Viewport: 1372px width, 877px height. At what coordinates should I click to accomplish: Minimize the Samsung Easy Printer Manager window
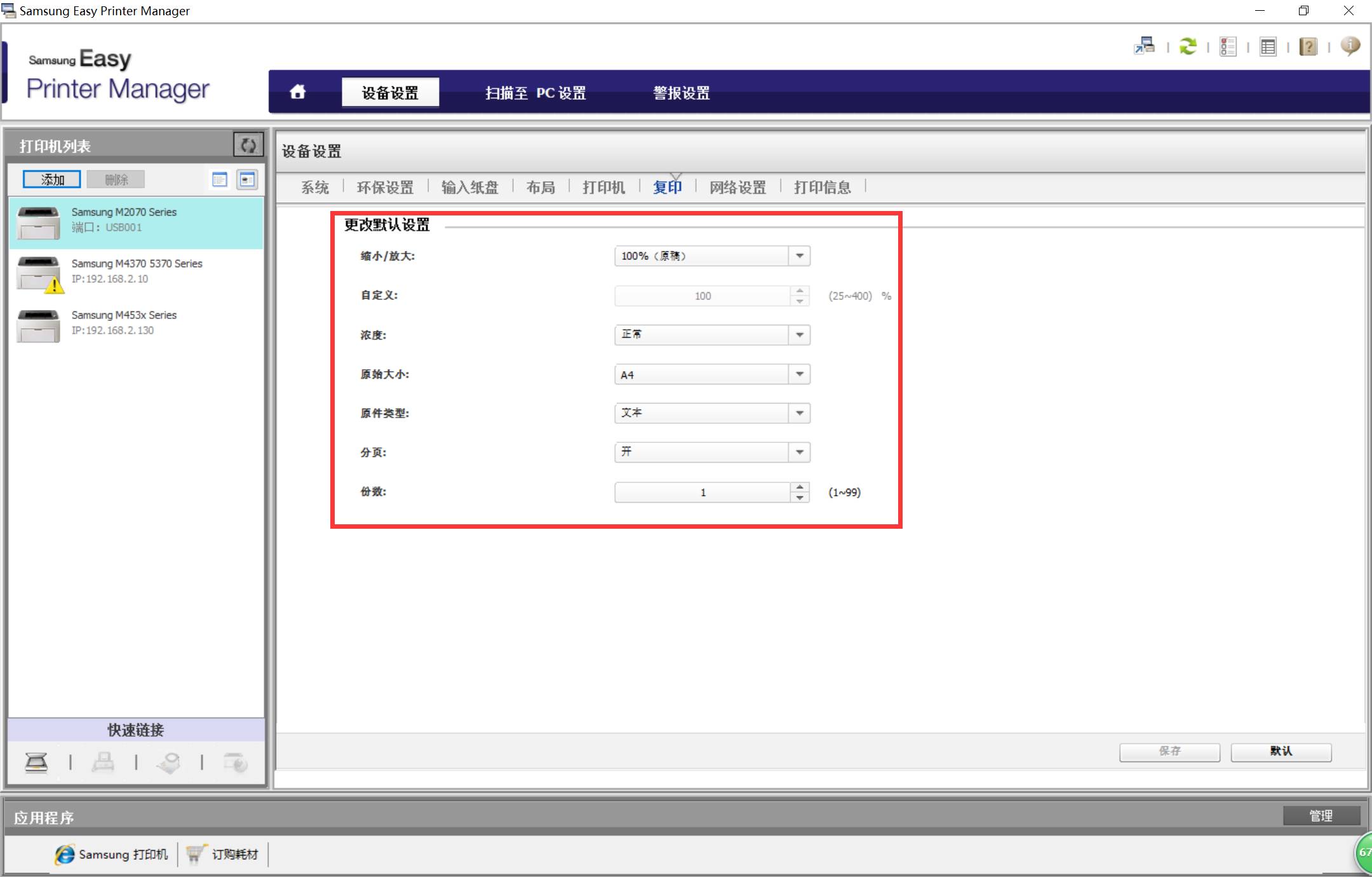1260,11
